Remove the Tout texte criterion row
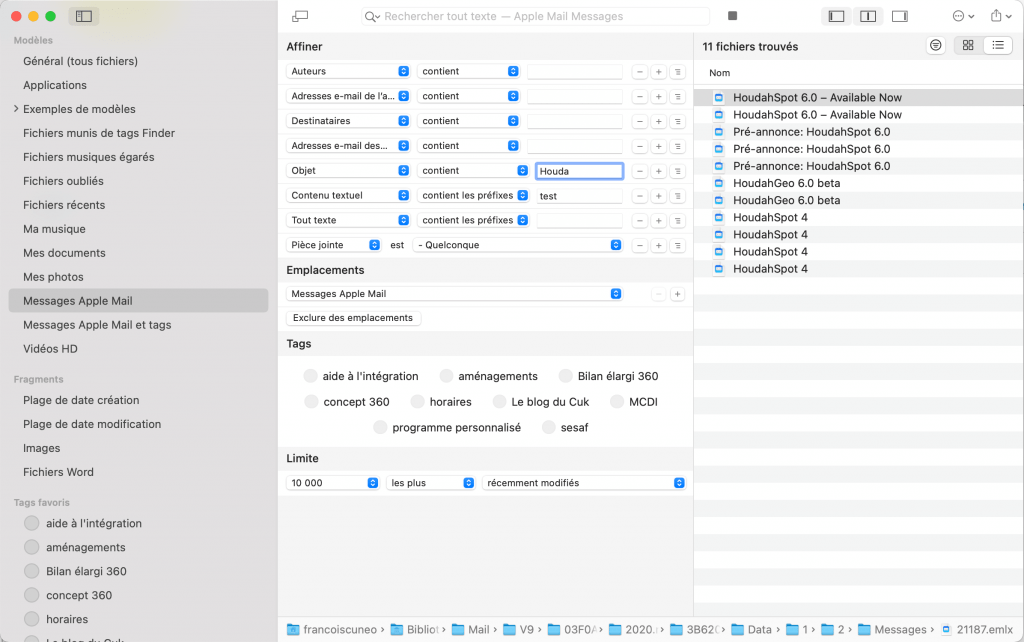 pyautogui.click(x=640, y=221)
